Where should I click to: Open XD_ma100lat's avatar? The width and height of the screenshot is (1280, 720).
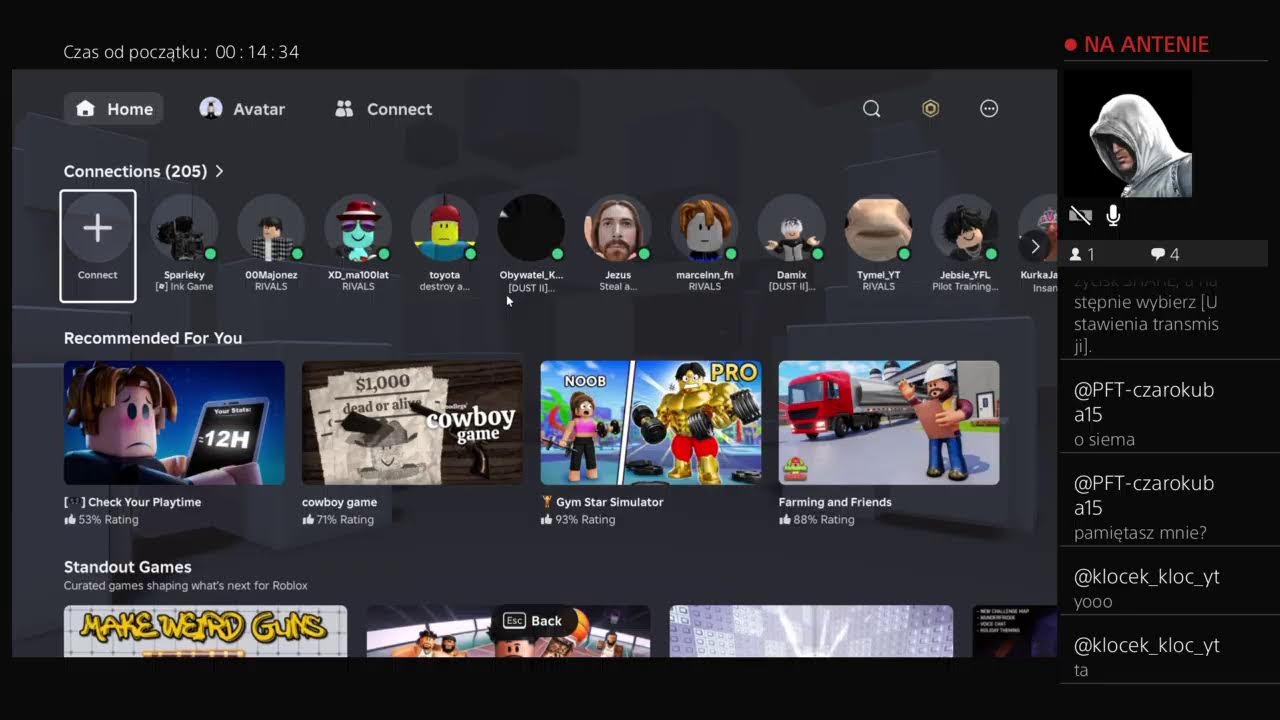(358, 228)
